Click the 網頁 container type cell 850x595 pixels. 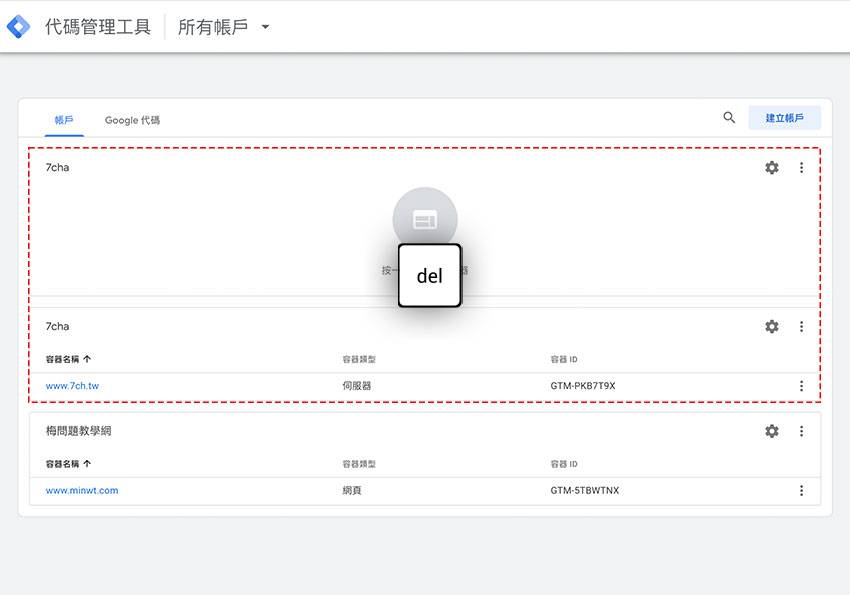coord(352,490)
